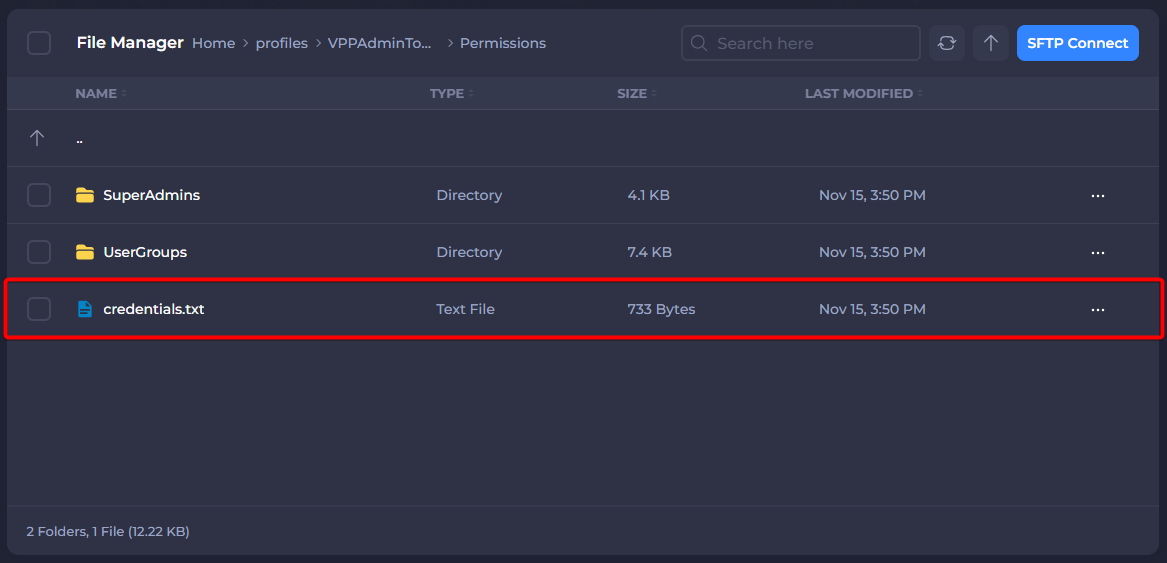The height and width of the screenshot is (563, 1167).
Task: Open the three-dot menu for UserGroups
Action: point(1097,253)
